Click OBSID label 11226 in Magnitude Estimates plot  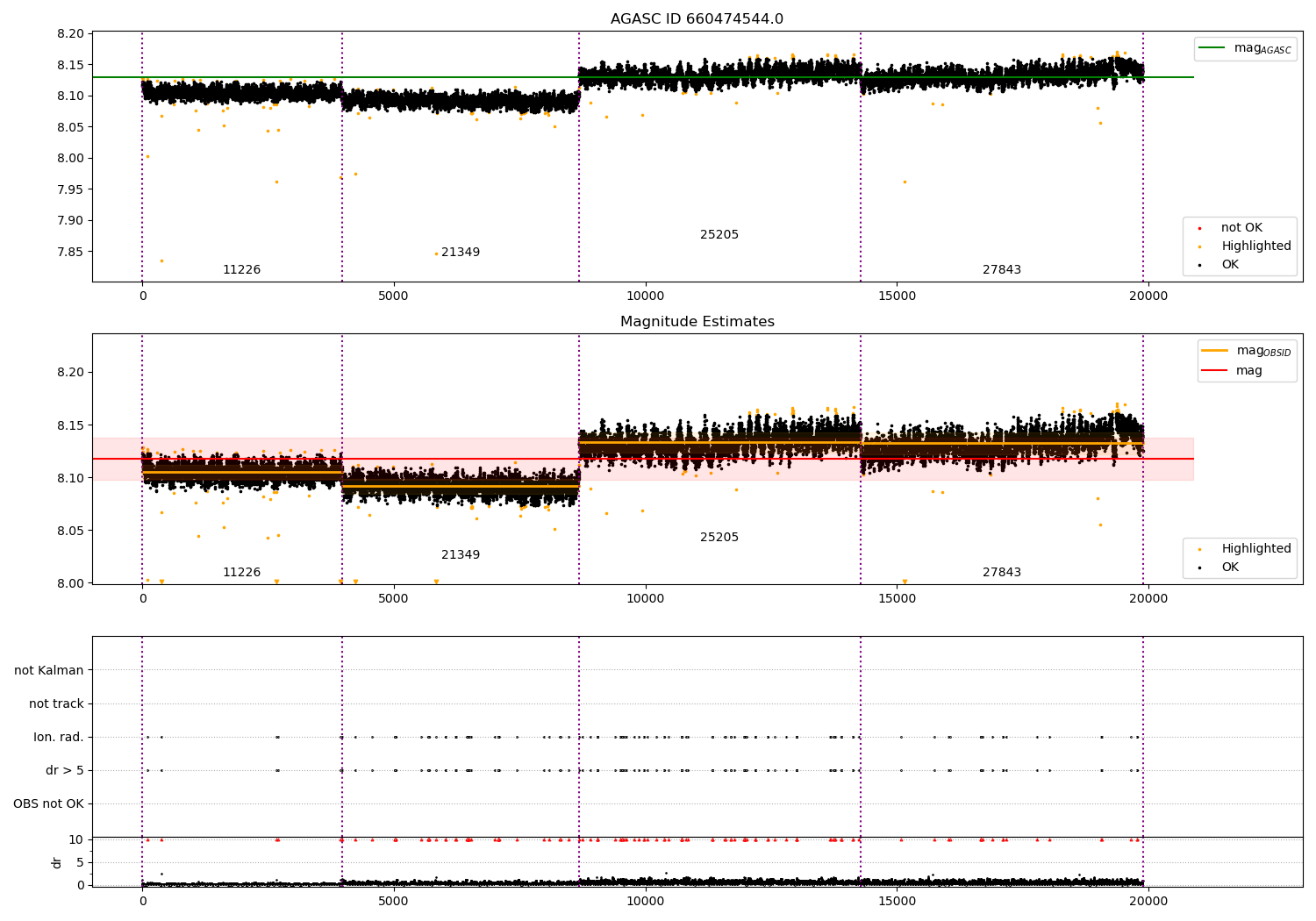241,573
